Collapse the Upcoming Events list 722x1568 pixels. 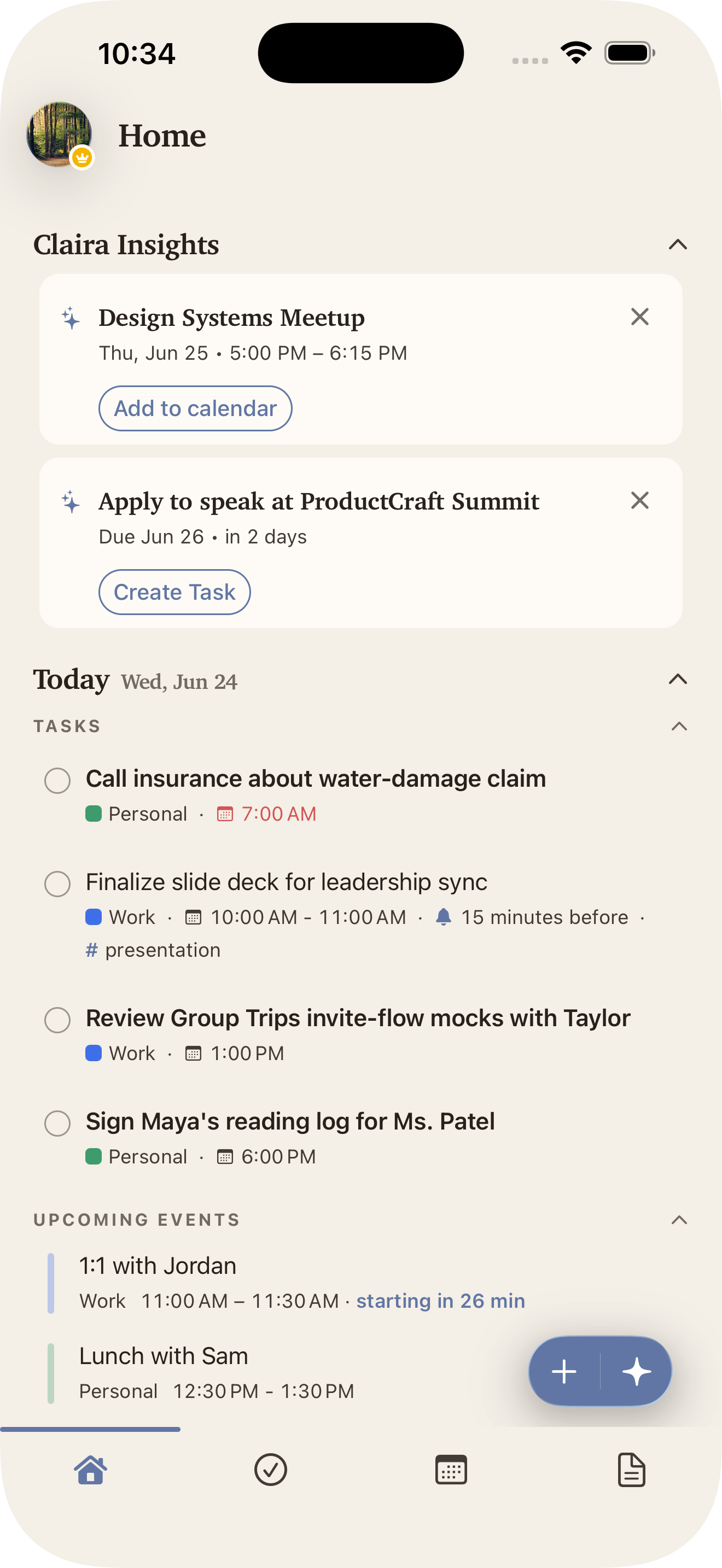[679, 1220]
